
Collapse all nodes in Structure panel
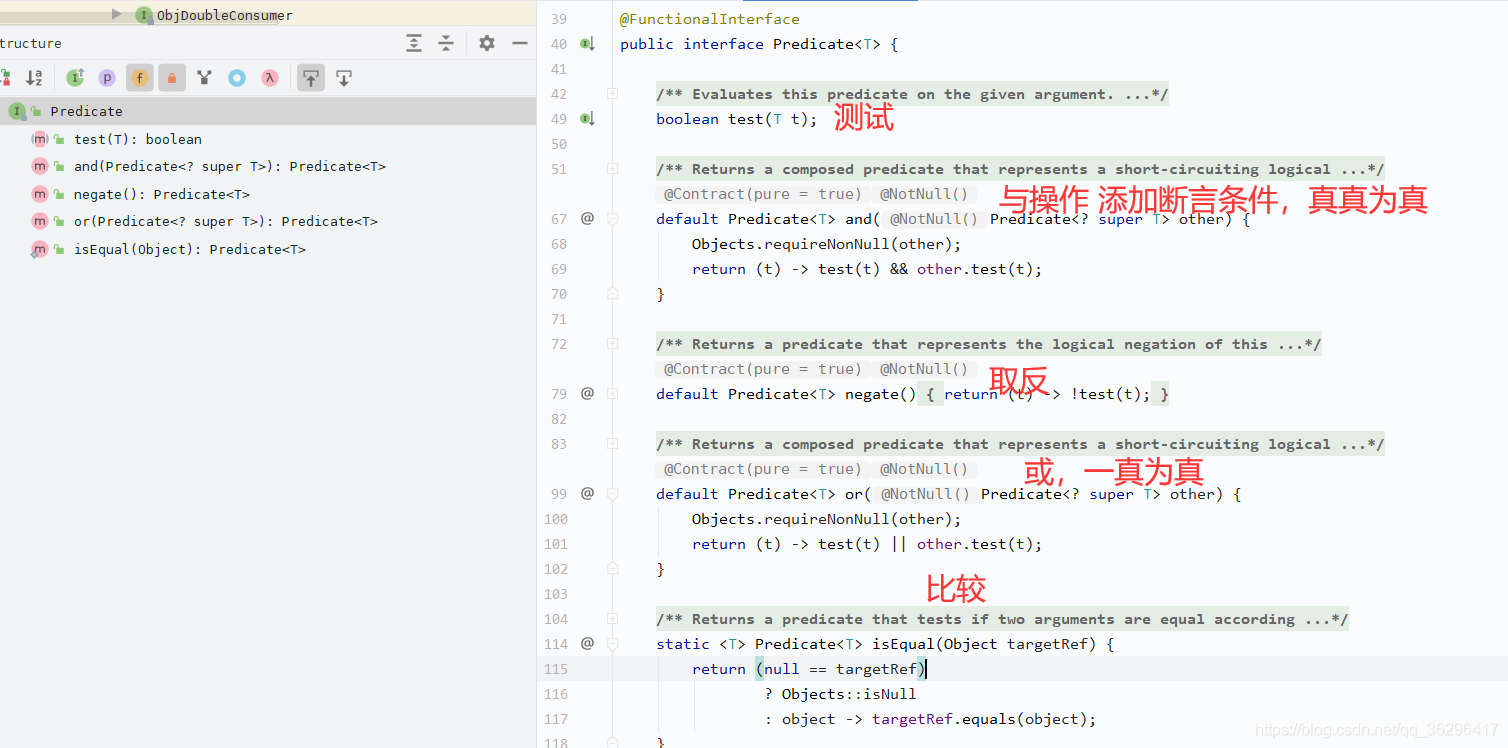(x=446, y=43)
